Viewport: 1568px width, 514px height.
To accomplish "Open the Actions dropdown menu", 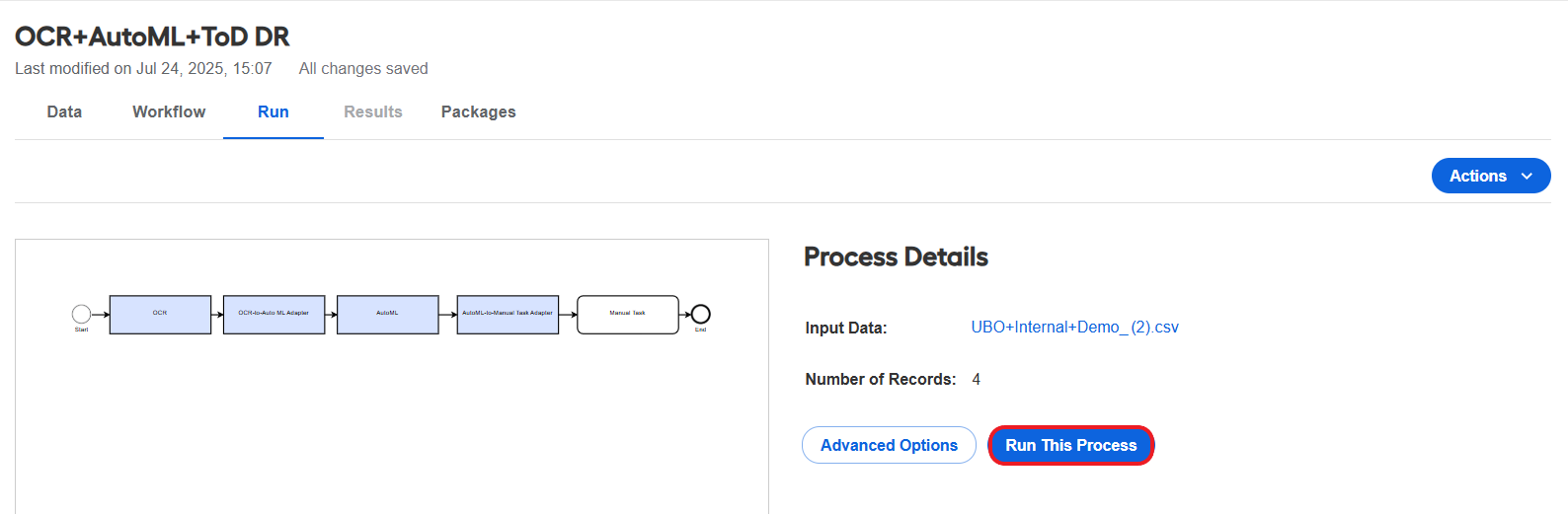I will (x=1491, y=176).
